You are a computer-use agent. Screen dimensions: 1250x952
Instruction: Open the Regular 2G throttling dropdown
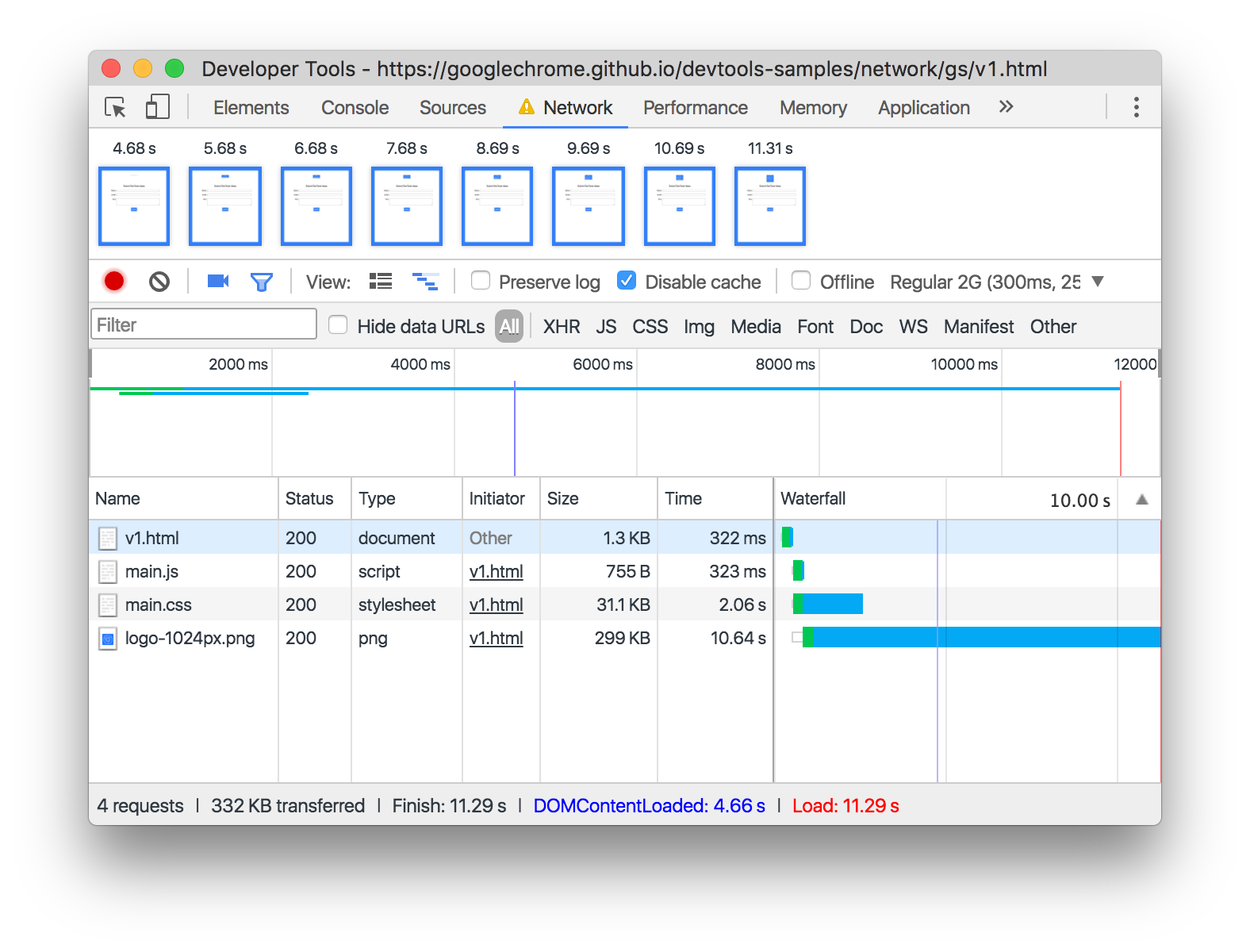pos(997,282)
